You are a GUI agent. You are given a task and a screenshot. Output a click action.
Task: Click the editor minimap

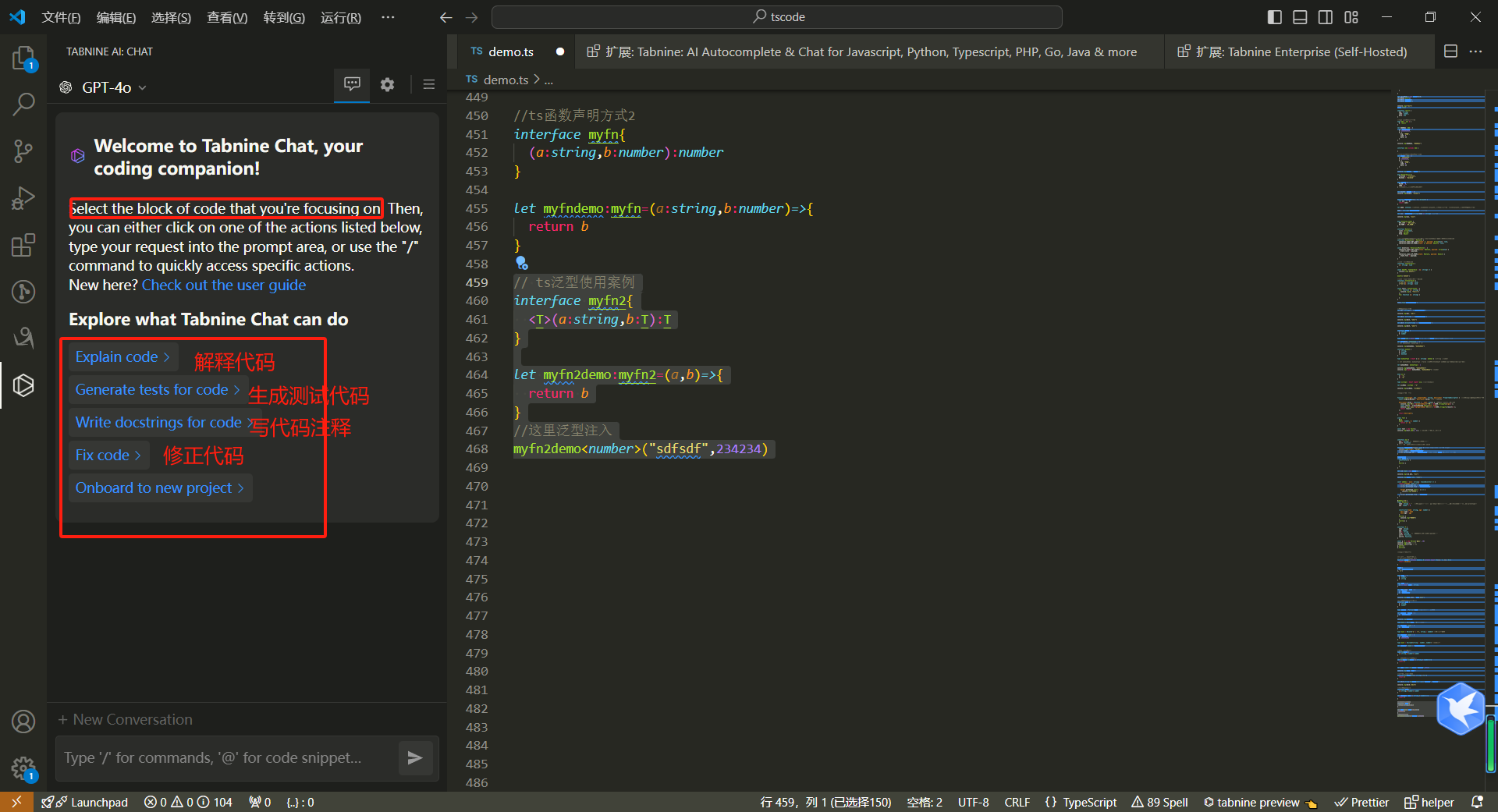tap(1440, 406)
